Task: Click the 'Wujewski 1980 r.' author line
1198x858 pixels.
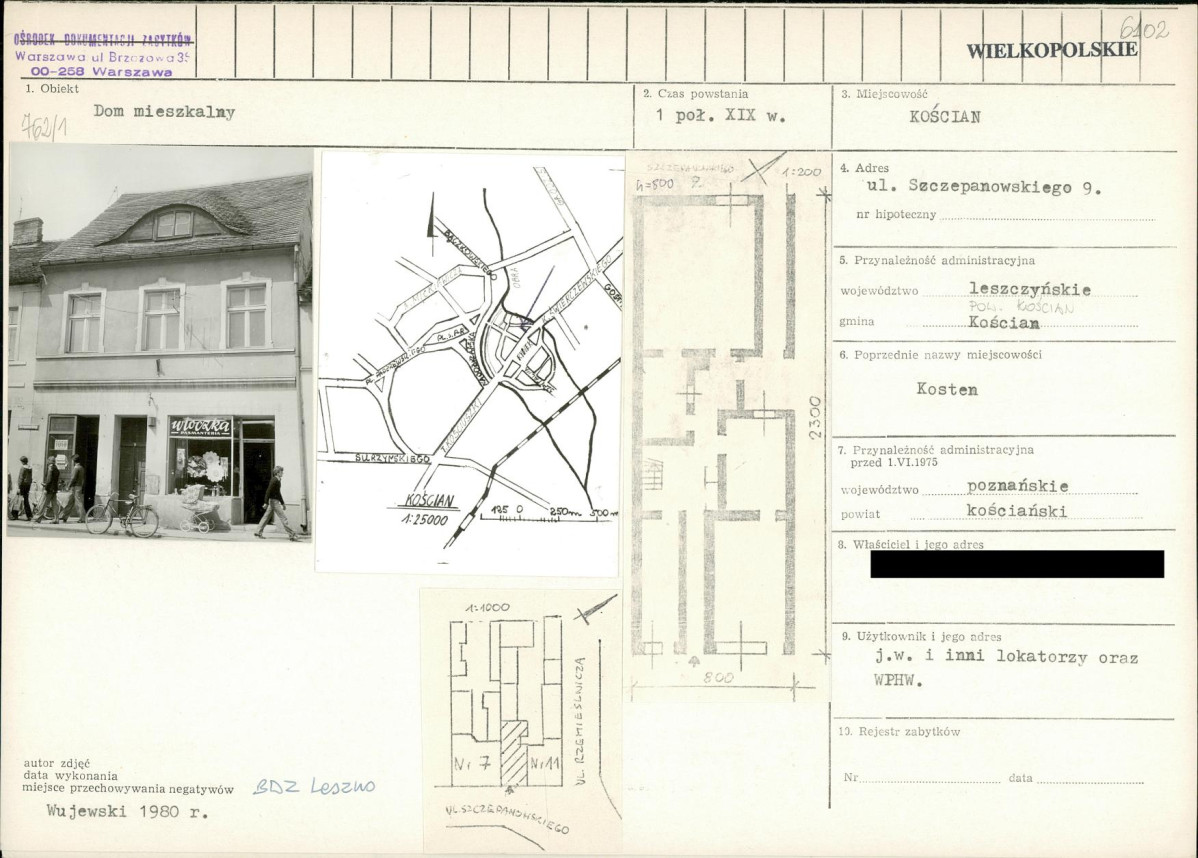Action: [127, 811]
